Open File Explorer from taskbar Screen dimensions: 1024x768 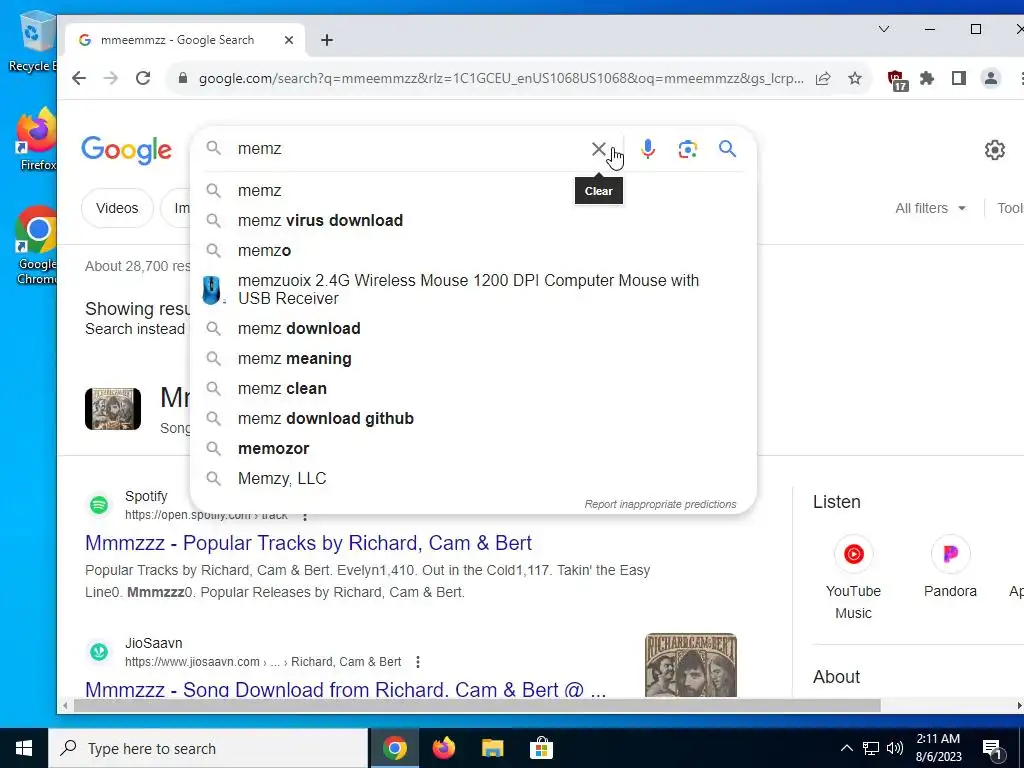(x=492, y=748)
